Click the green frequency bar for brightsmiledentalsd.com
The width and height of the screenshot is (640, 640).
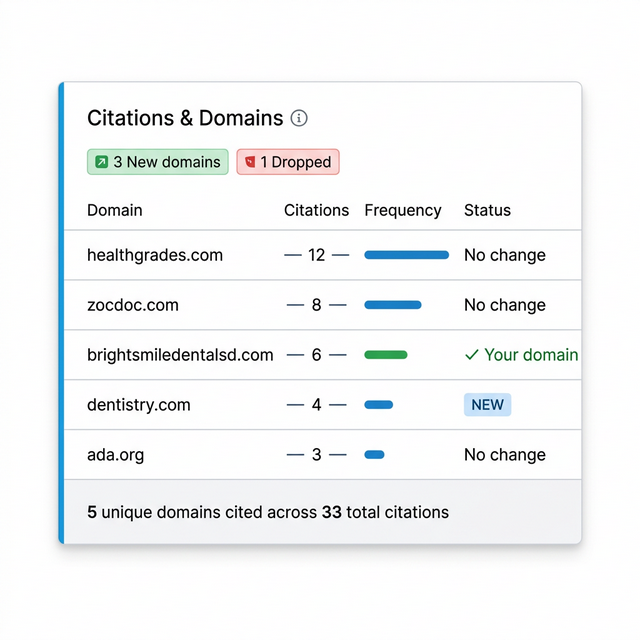click(386, 355)
